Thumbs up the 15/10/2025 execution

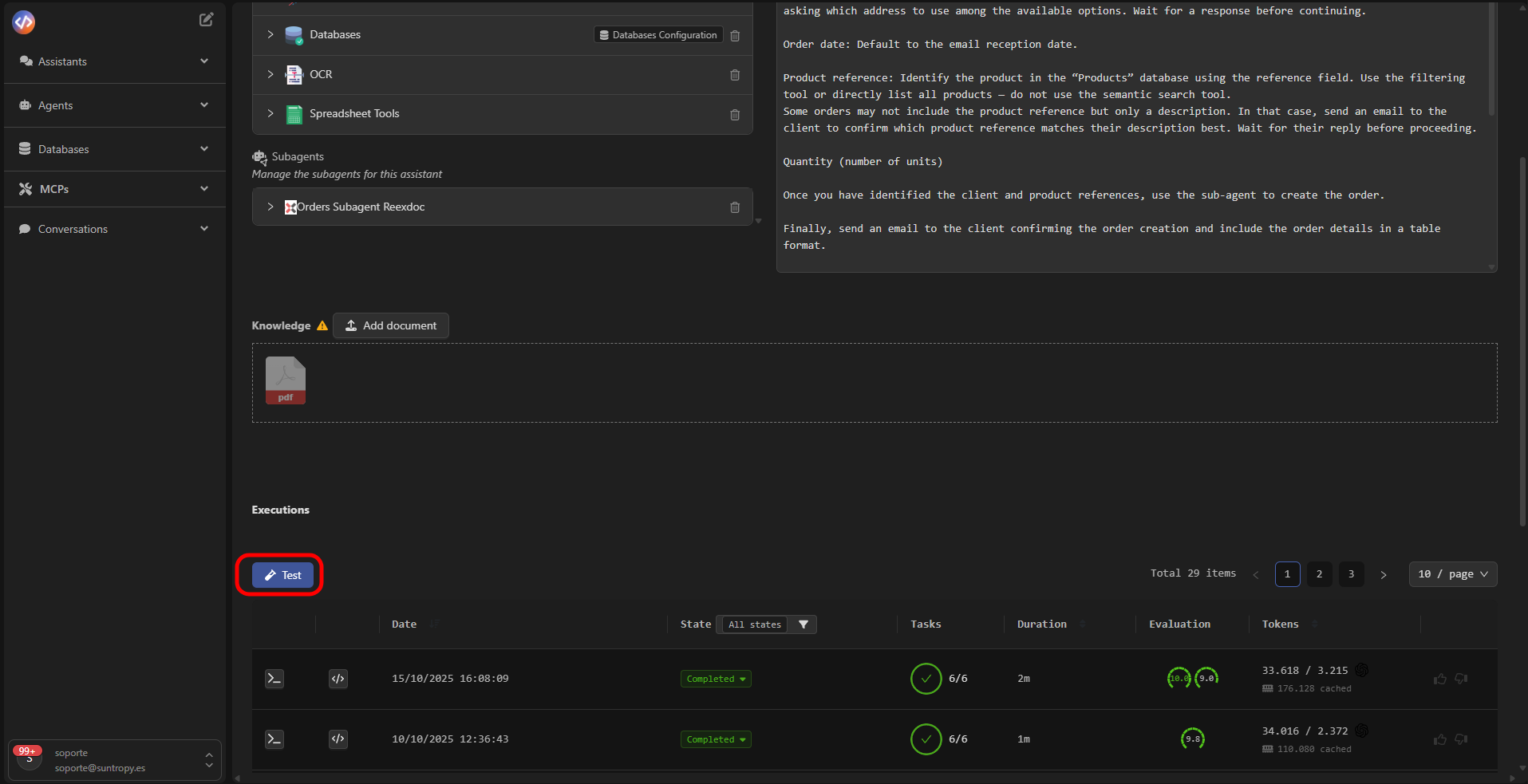tap(1440, 679)
